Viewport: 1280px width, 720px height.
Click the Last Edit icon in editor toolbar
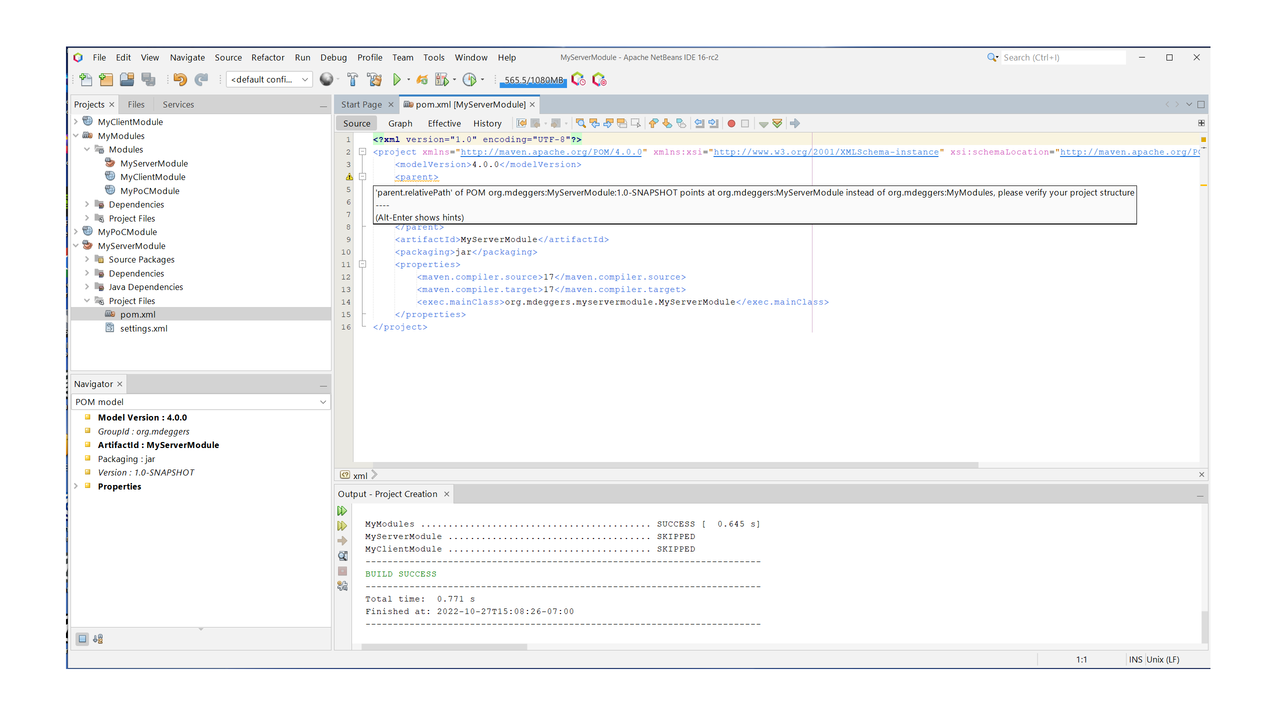click(522, 123)
